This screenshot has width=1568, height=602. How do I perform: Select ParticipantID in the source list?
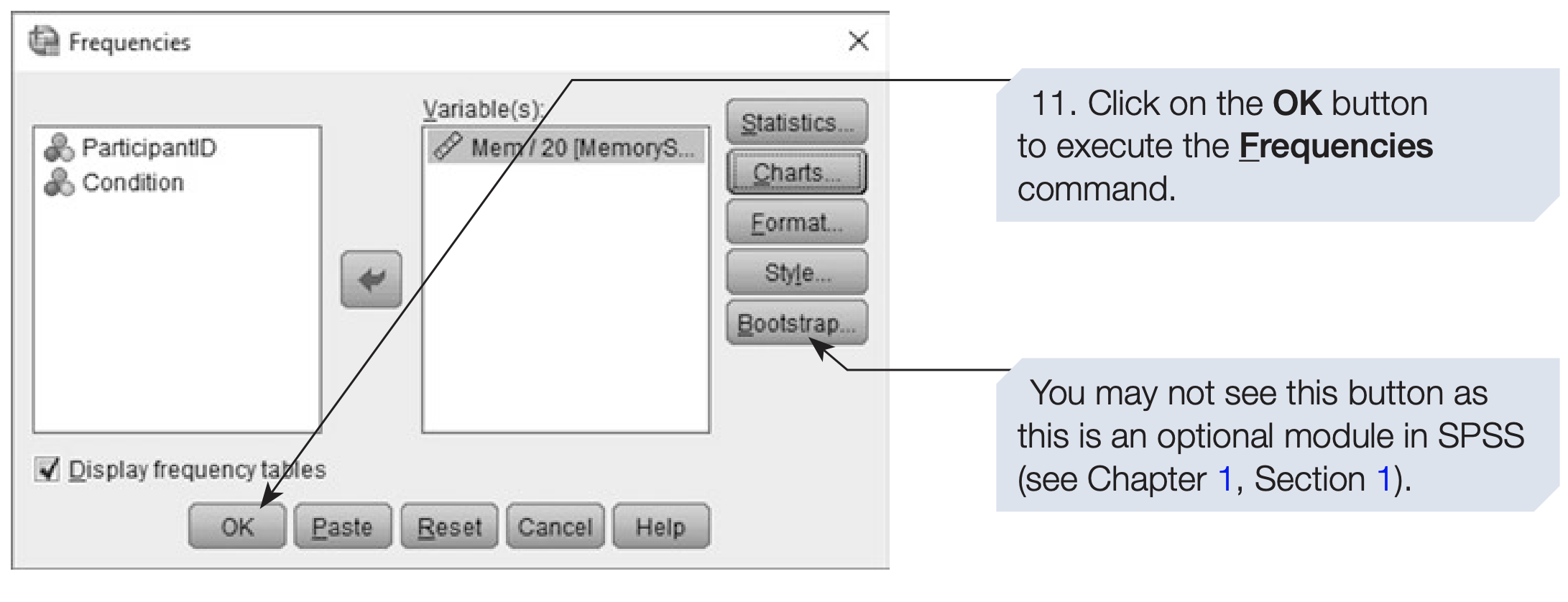click(x=149, y=148)
